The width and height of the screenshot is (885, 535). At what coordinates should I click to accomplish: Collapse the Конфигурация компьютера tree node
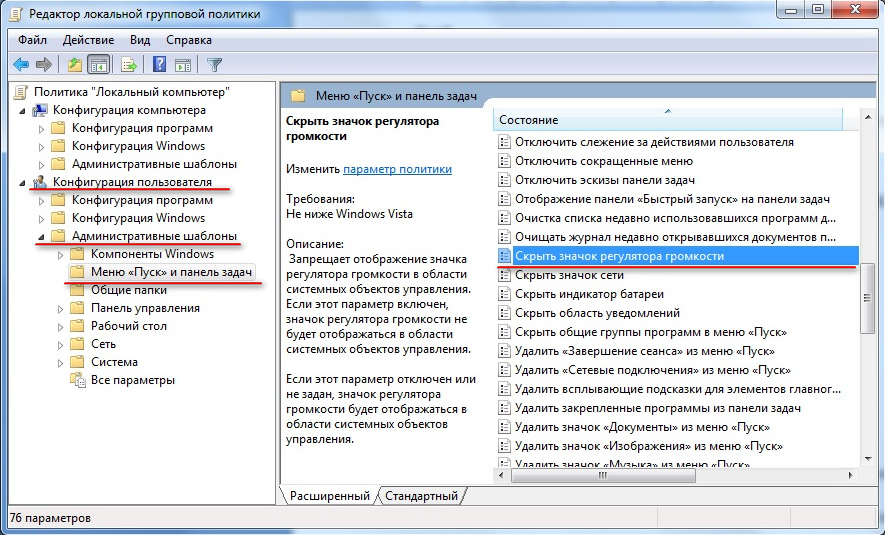coord(22,111)
